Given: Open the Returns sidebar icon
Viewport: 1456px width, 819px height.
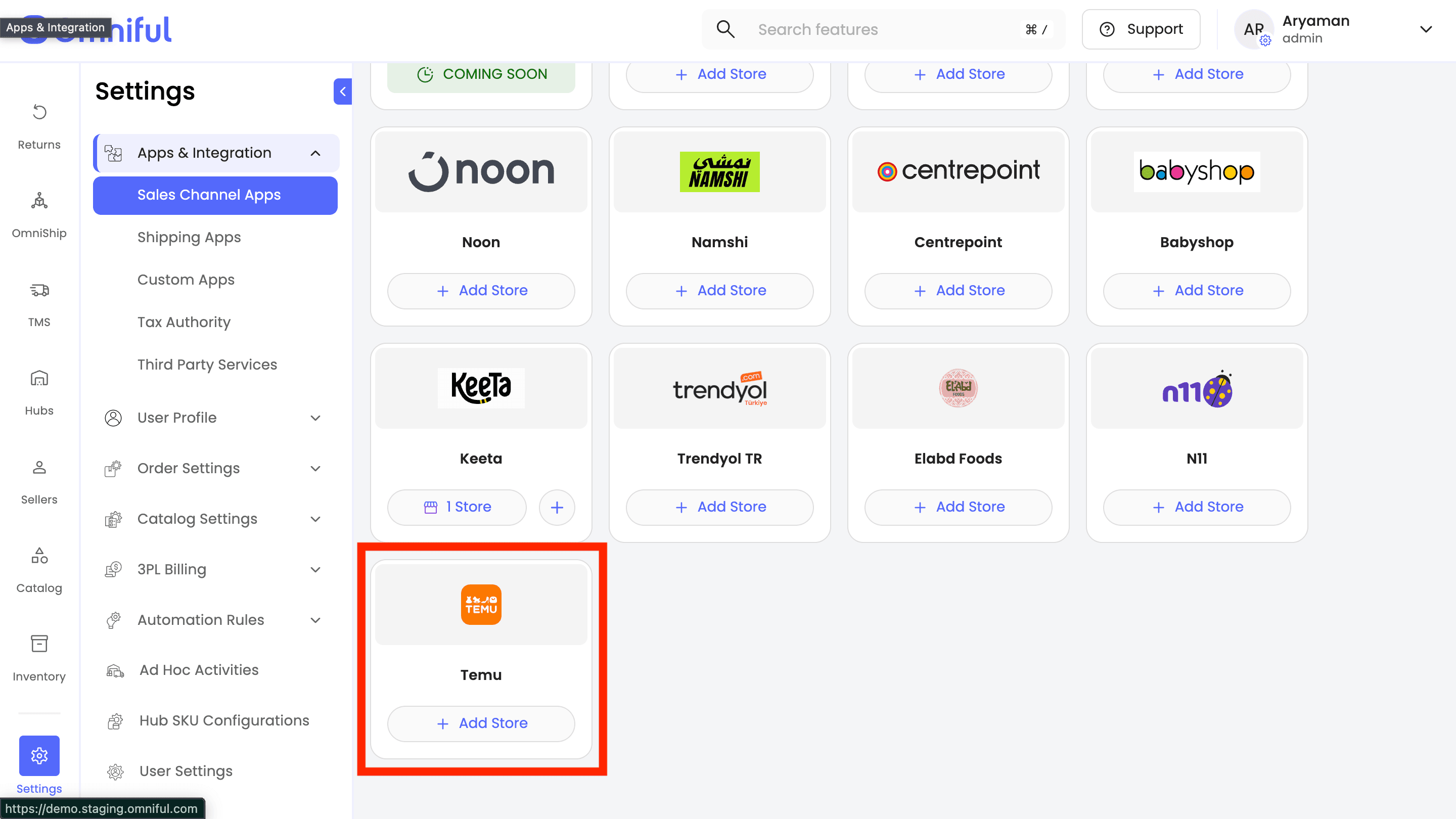Looking at the screenshot, I should 39,112.
